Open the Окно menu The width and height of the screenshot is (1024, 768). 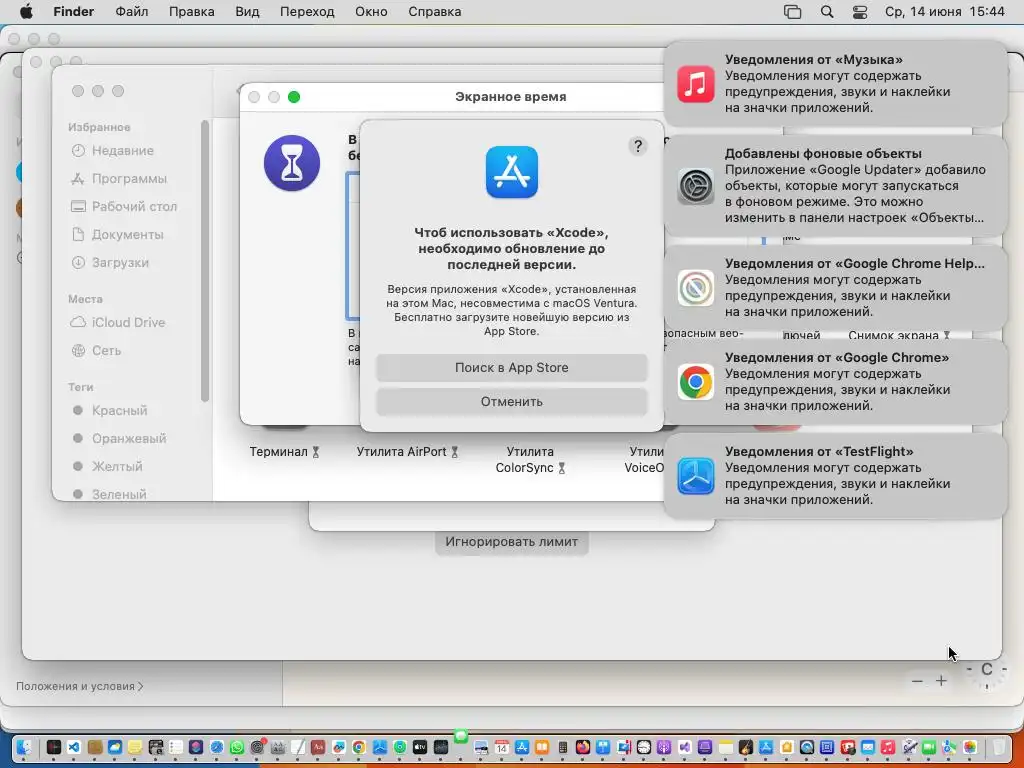point(371,12)
